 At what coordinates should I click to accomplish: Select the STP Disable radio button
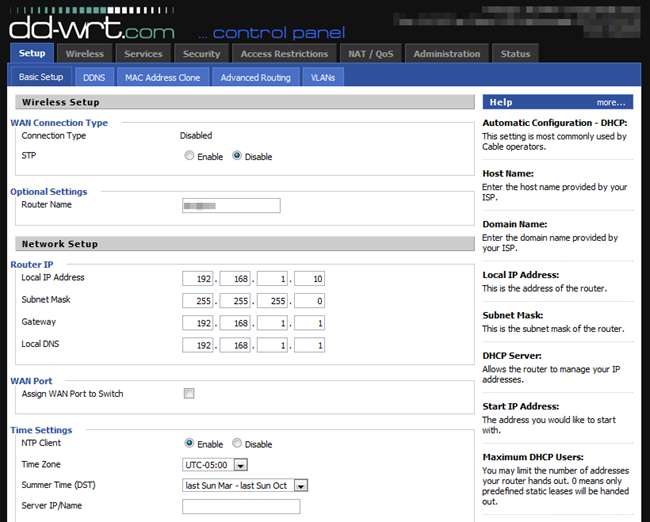[237, 156]
